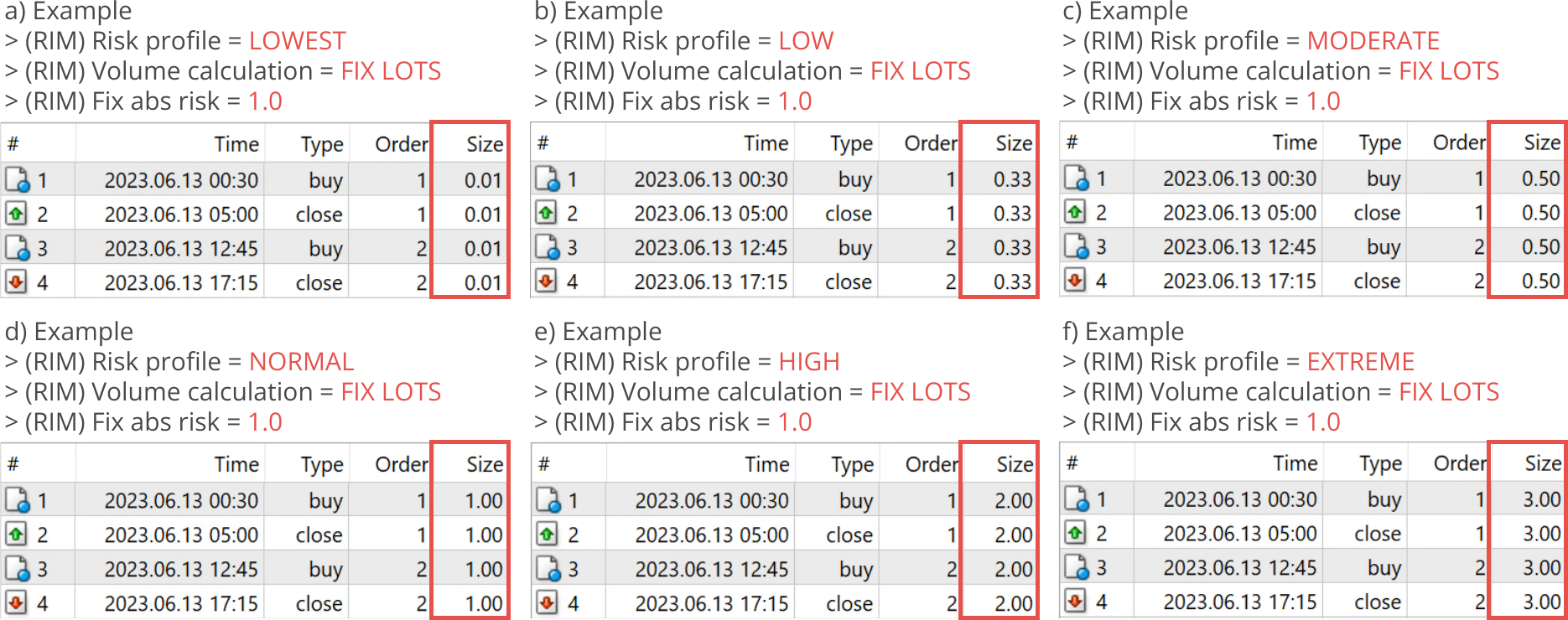Click the red LOWEST risk profile label

[297, 41]
